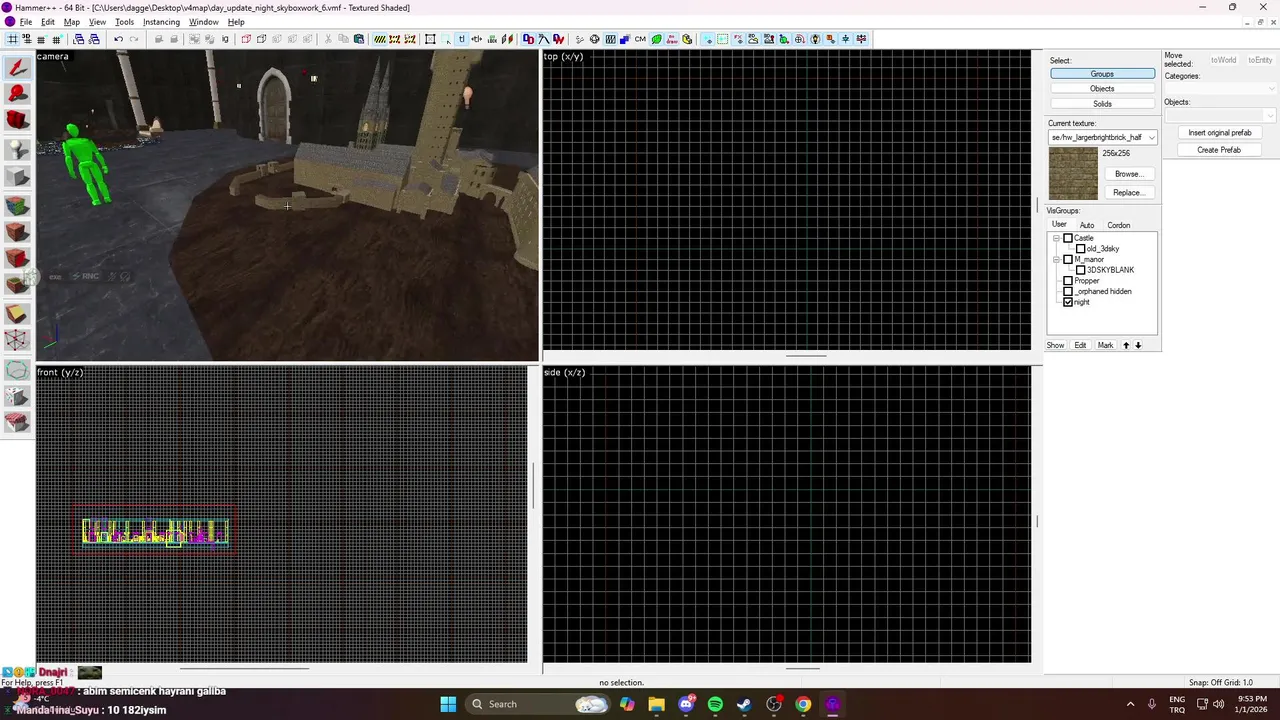Open the Categories dropdown
The height and width of the screenshot is (720, 1280).
[x=1220, y=88]
